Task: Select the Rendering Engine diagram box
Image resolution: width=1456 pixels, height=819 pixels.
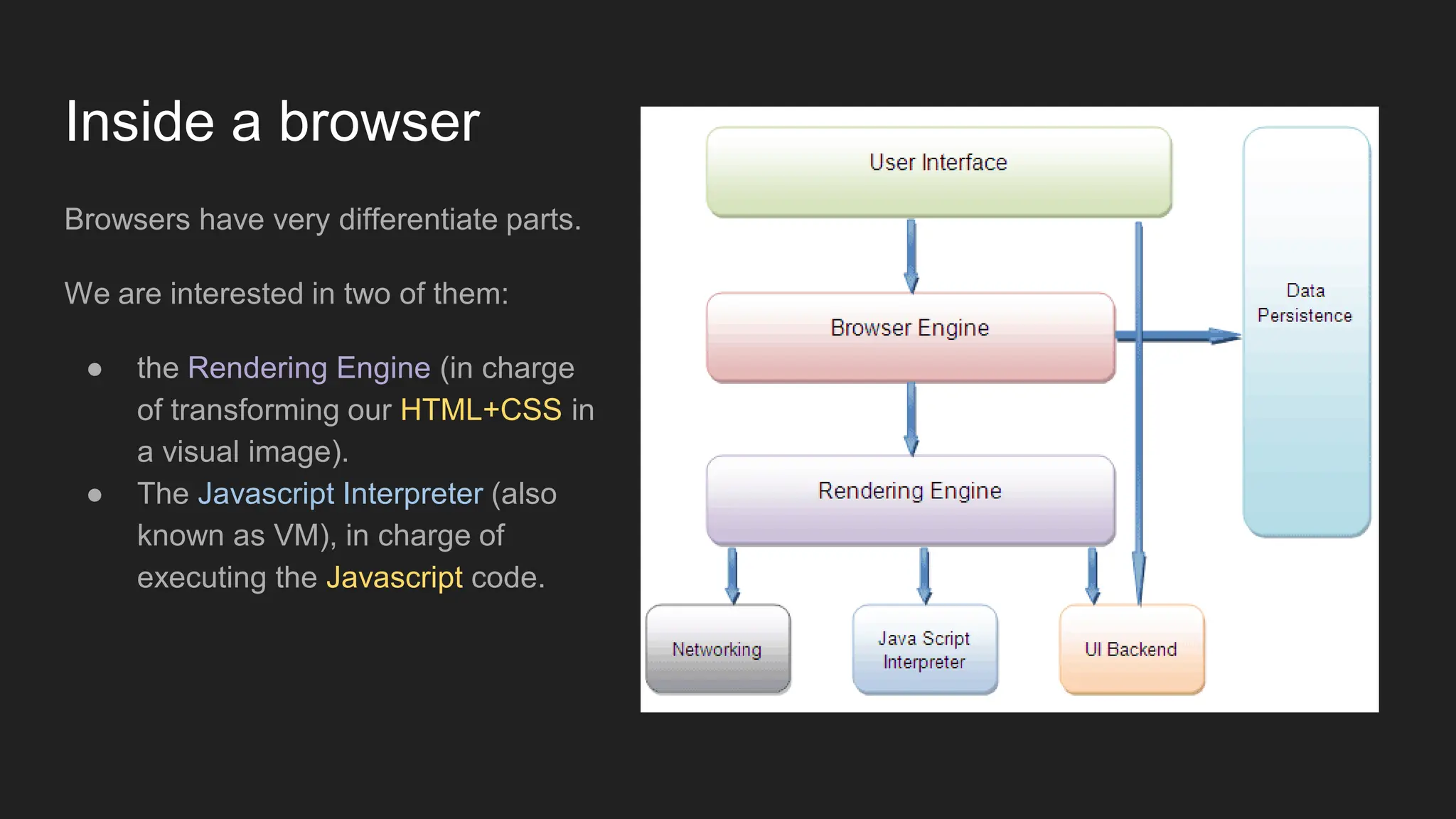Action: tap(910, 500)
